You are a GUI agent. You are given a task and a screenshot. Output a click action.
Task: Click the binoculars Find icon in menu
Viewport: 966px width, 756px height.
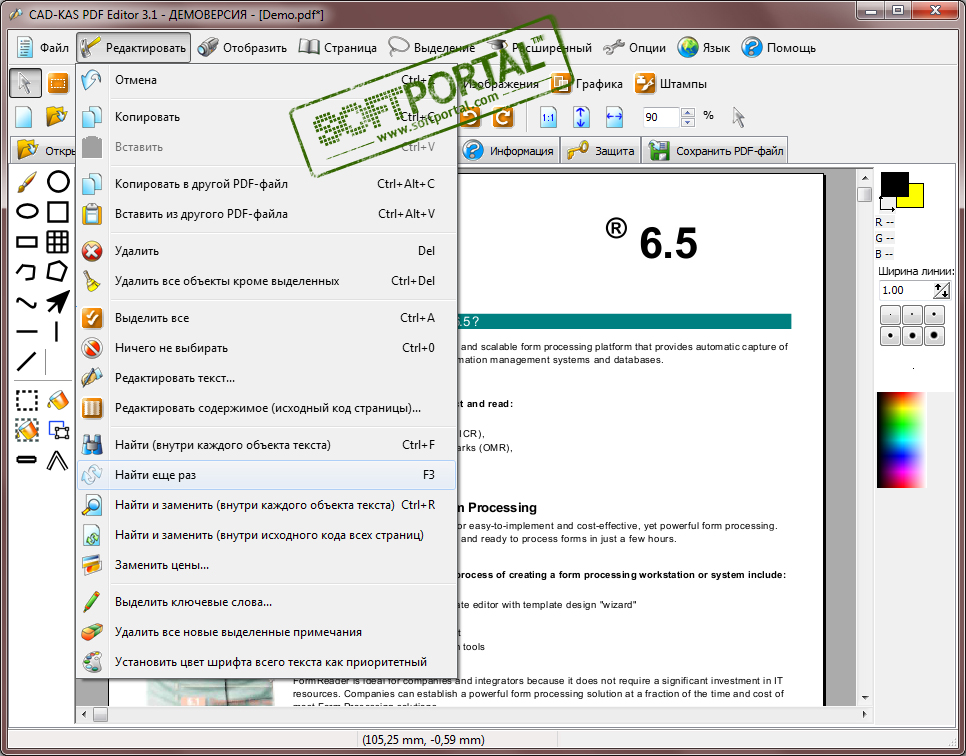point(92,445)
